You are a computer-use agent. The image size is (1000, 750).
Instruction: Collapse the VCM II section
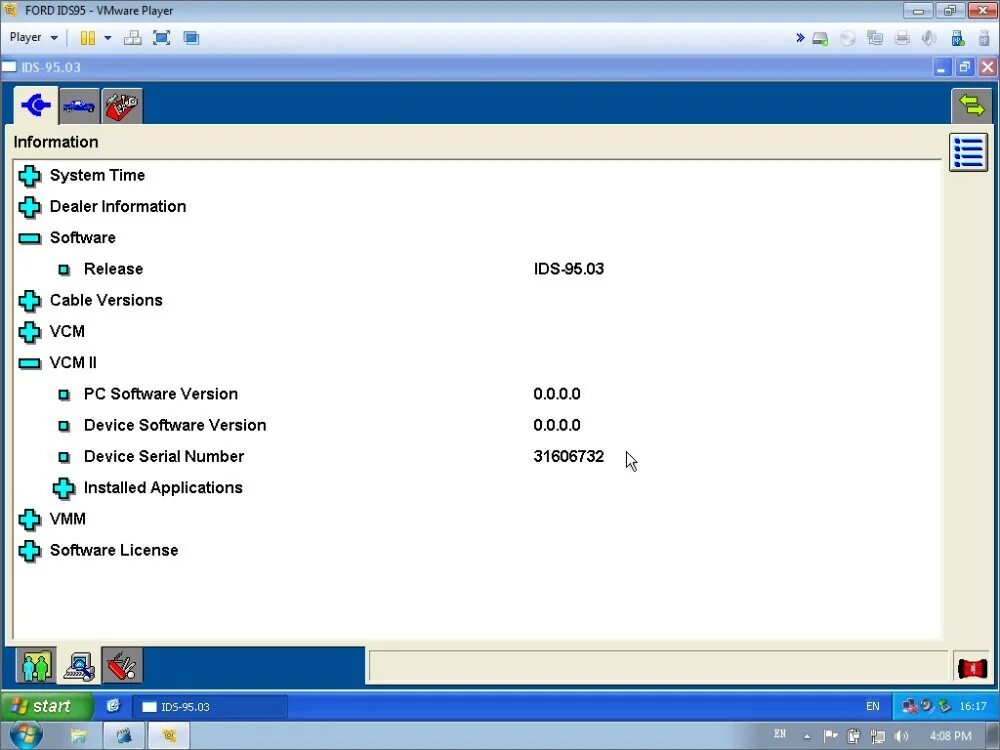click(30, 364)
